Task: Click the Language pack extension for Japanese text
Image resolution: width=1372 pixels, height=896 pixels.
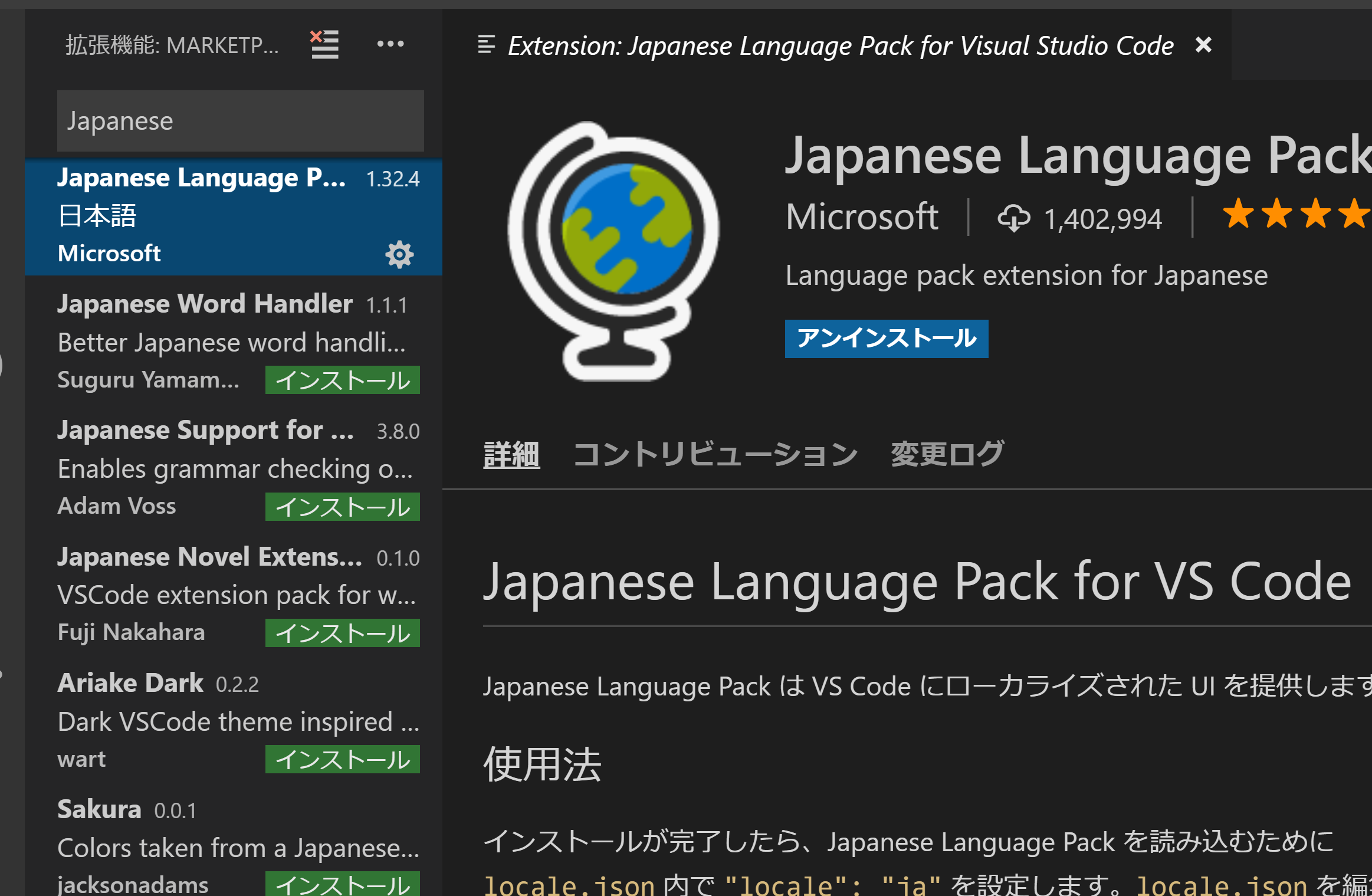Action: [1026, 276]
